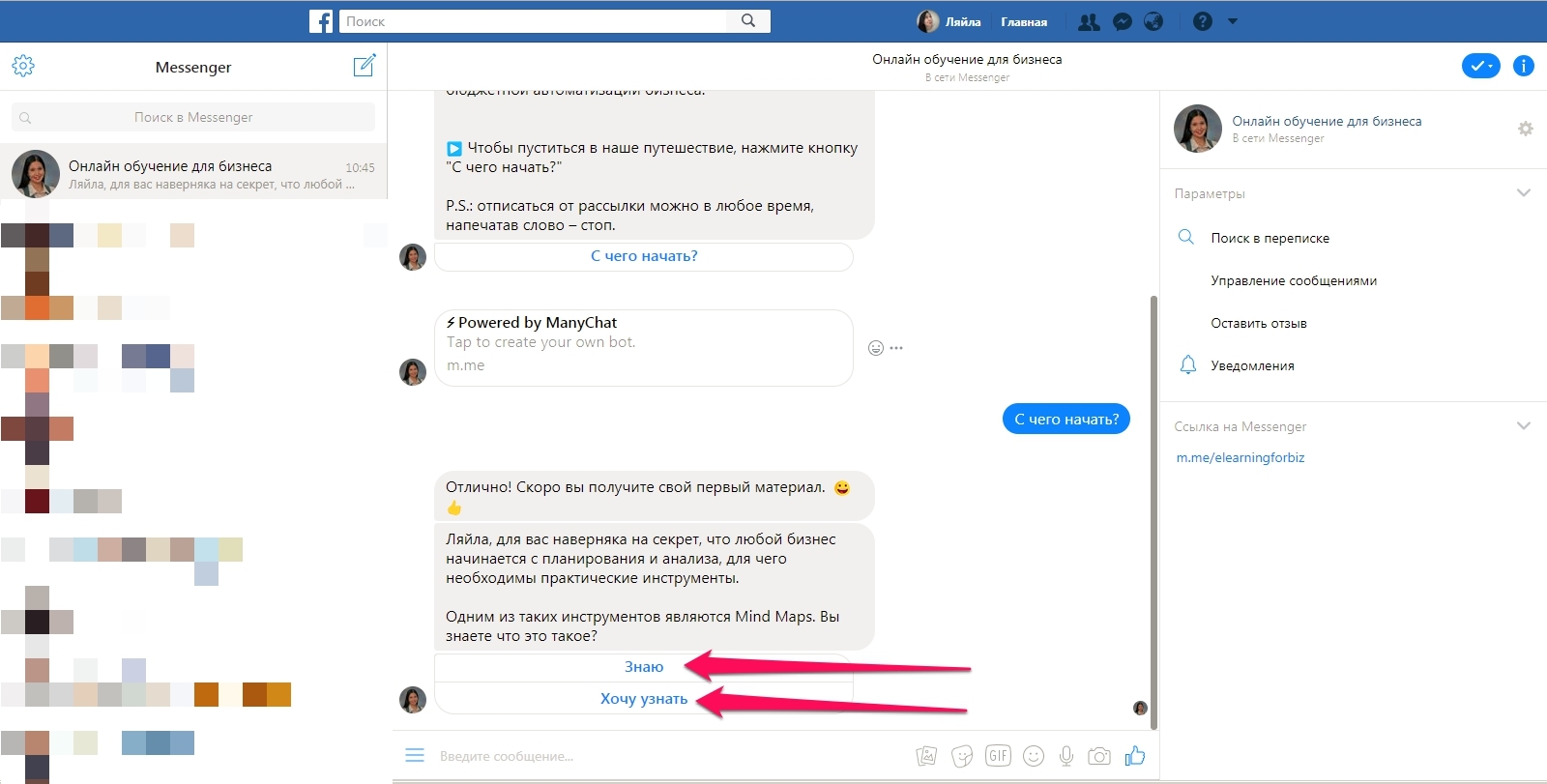Image resolution: width=1547 pixels, height=784 pixels.
Task: Select Оставить отзыв option
Action: (x=1259, y=323)
